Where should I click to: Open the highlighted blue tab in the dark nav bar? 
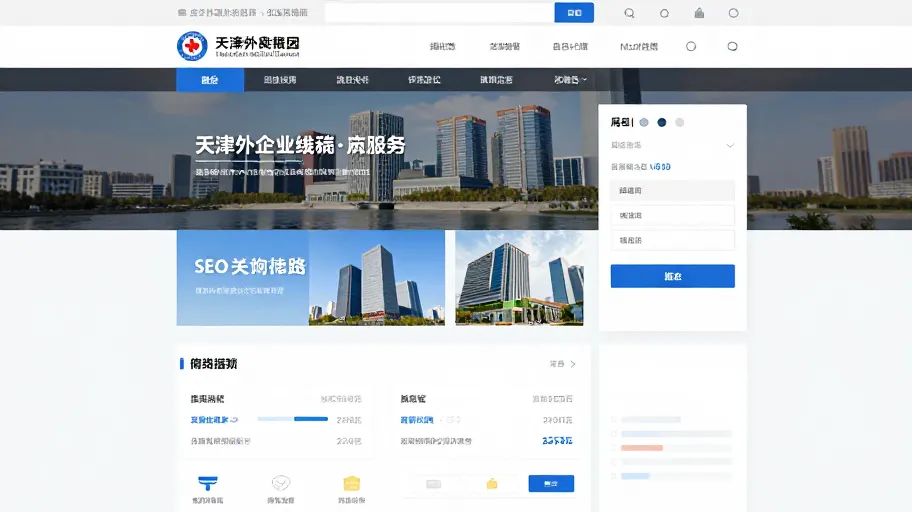pyautogui.click(x=210, y=80)
